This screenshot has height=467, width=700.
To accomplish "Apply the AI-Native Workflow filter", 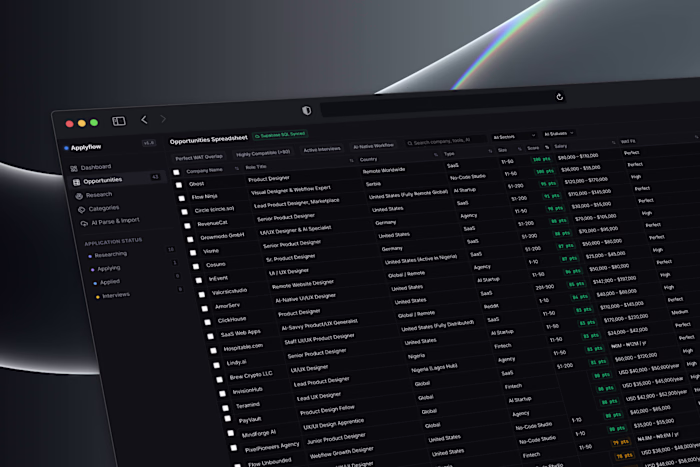I will (373, 146).
